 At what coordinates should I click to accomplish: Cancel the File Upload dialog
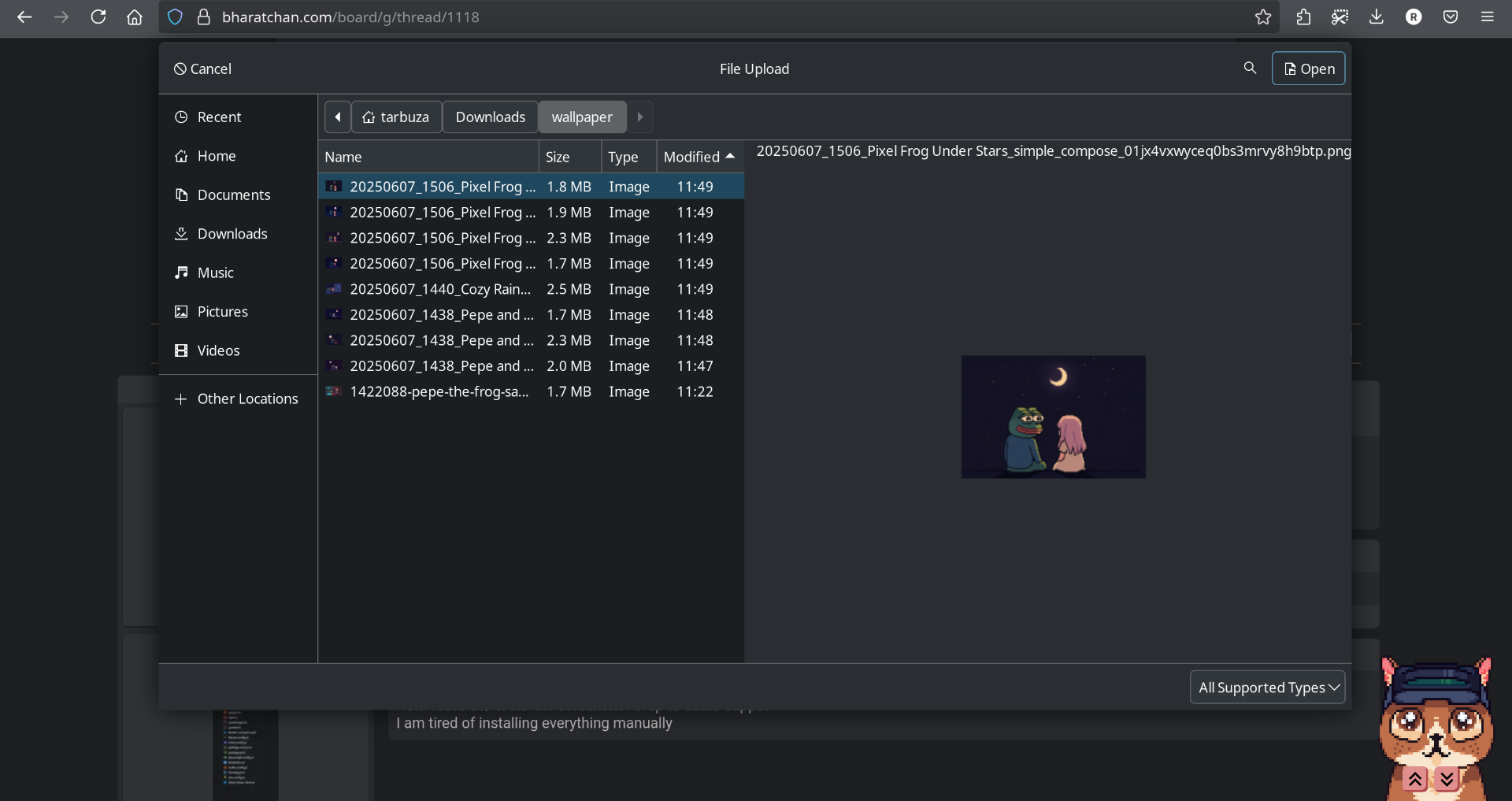[x=202, y=69]
